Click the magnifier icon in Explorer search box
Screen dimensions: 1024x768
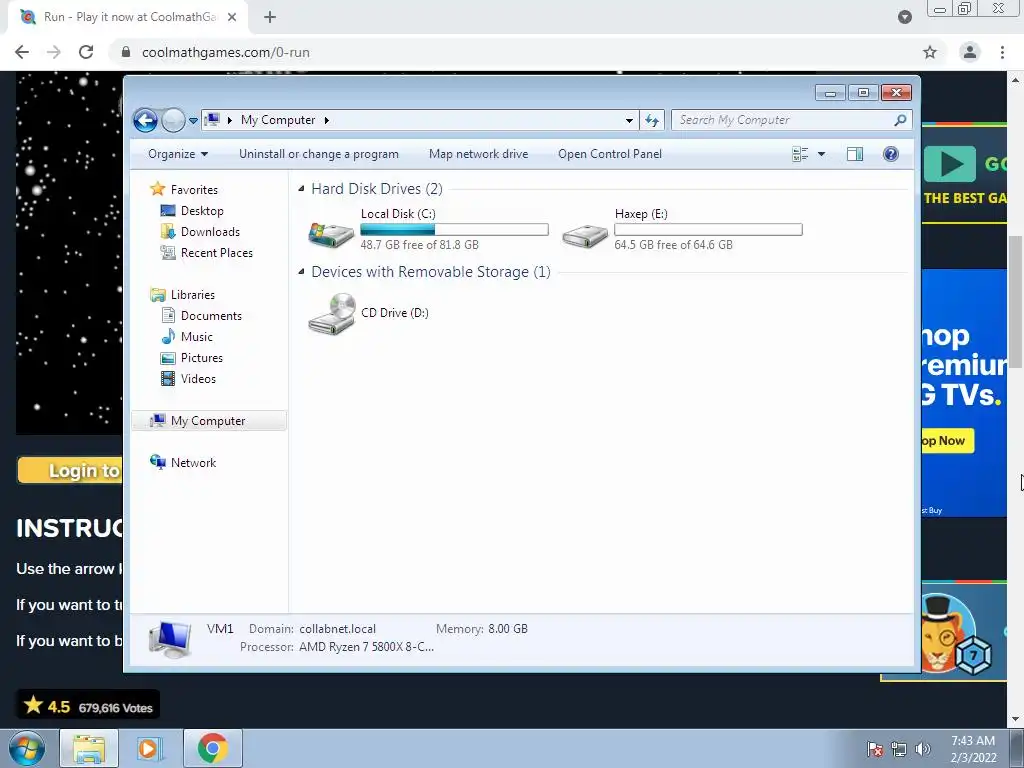pyautogui.click(x=901, y=120)
